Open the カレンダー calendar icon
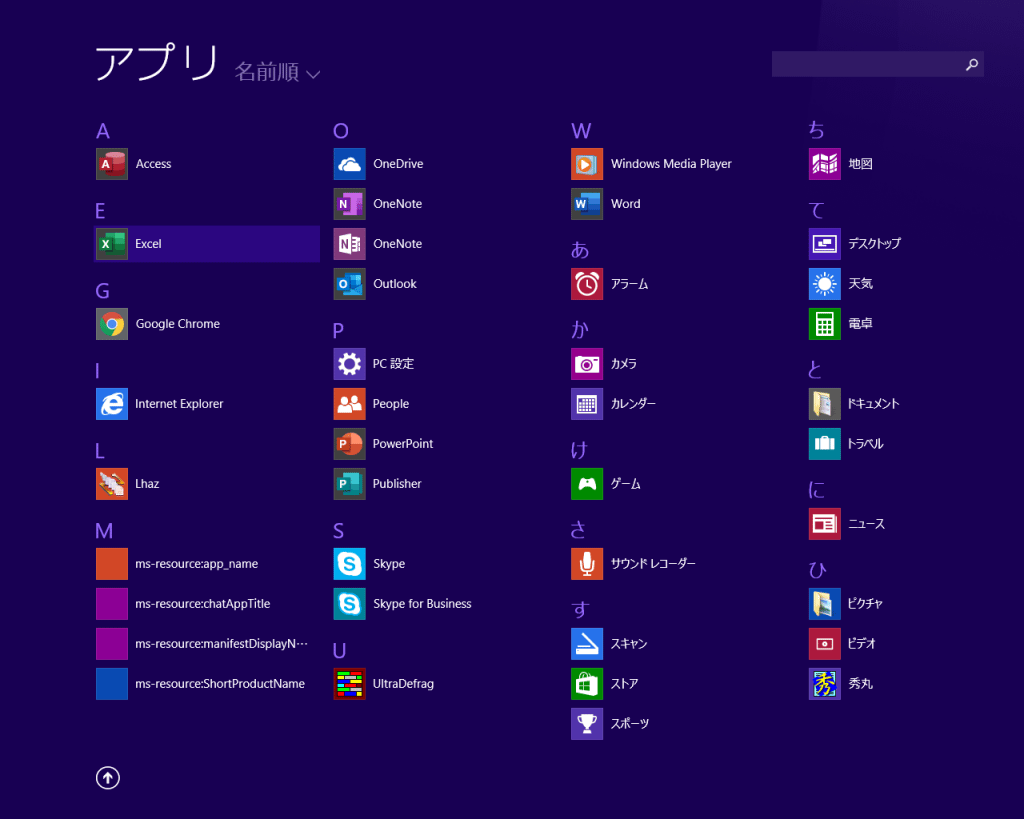1024x819 pixels. 587,404
